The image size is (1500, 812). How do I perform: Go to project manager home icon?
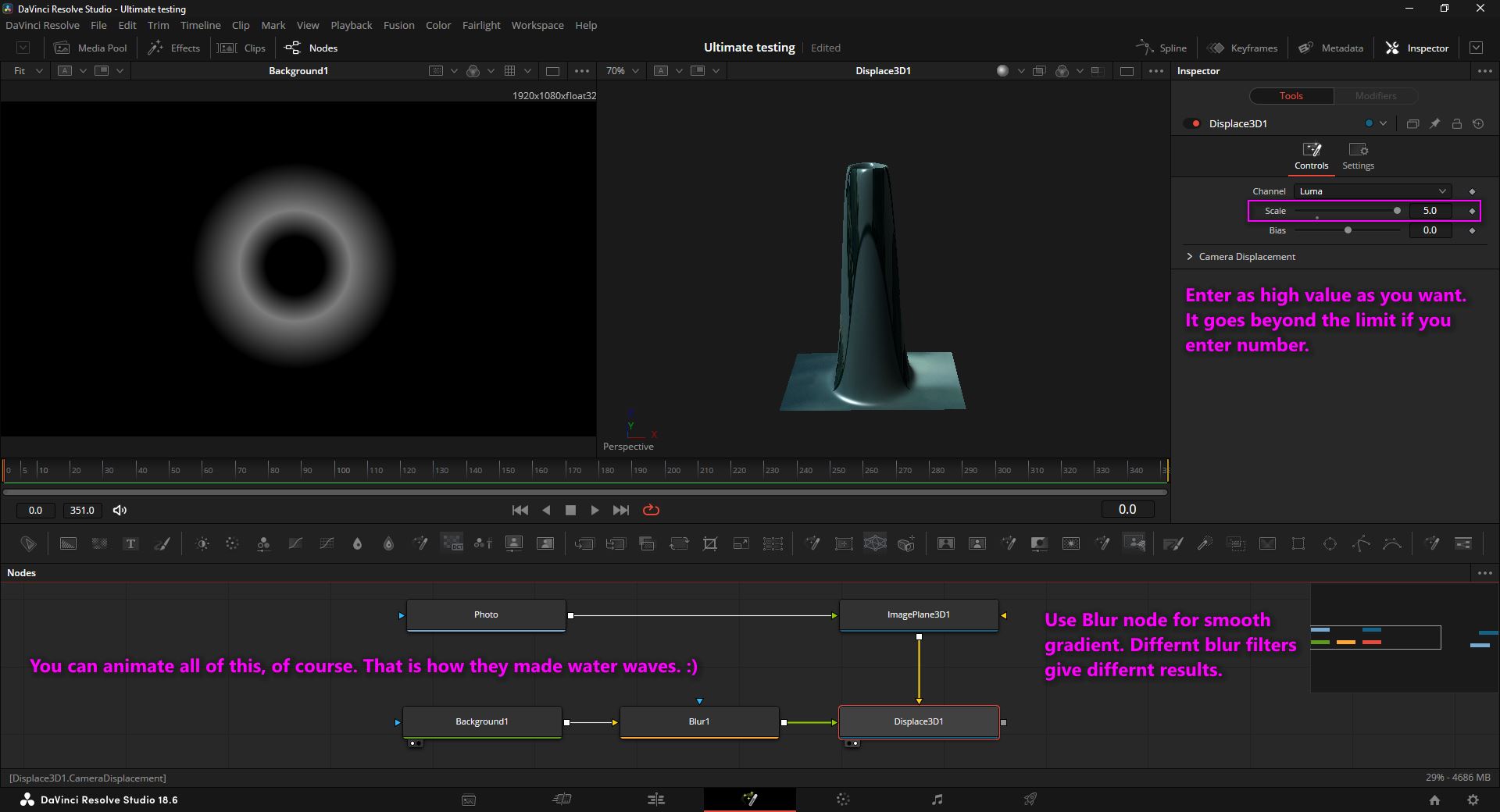click(1434, 800)
